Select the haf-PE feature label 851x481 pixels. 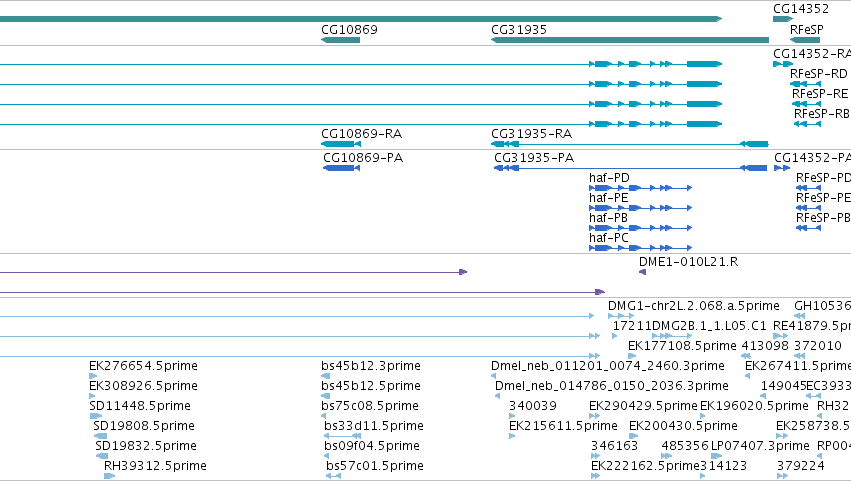pos(608,198)
